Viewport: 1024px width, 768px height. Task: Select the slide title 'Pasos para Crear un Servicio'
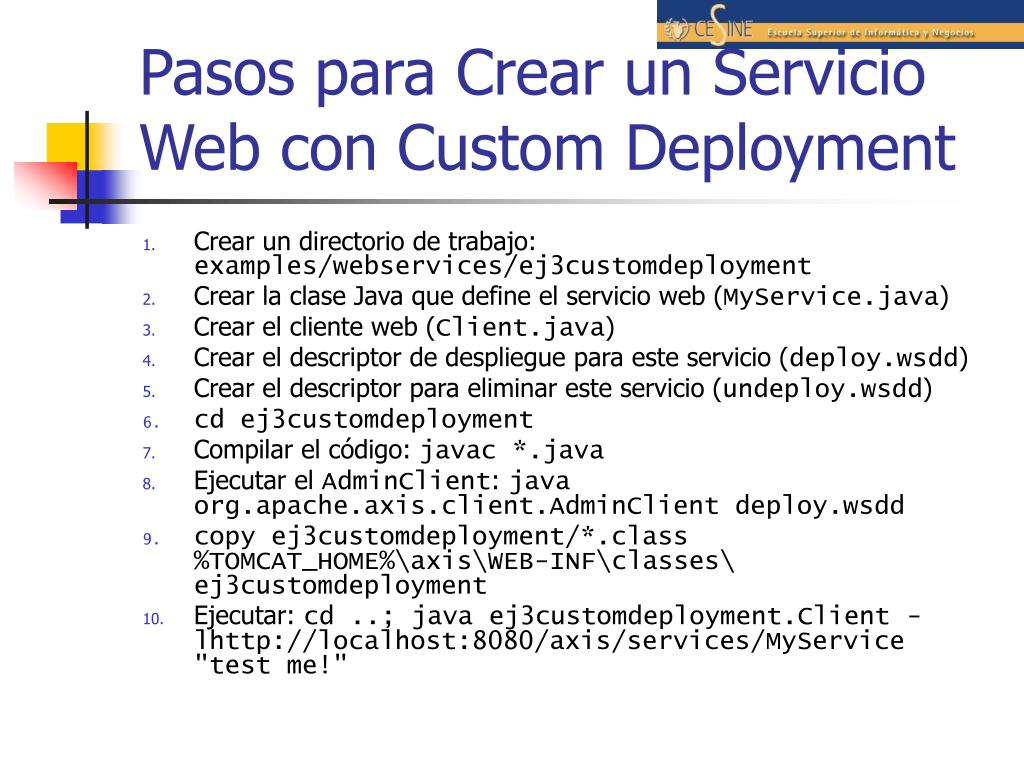tap(533, 73)
